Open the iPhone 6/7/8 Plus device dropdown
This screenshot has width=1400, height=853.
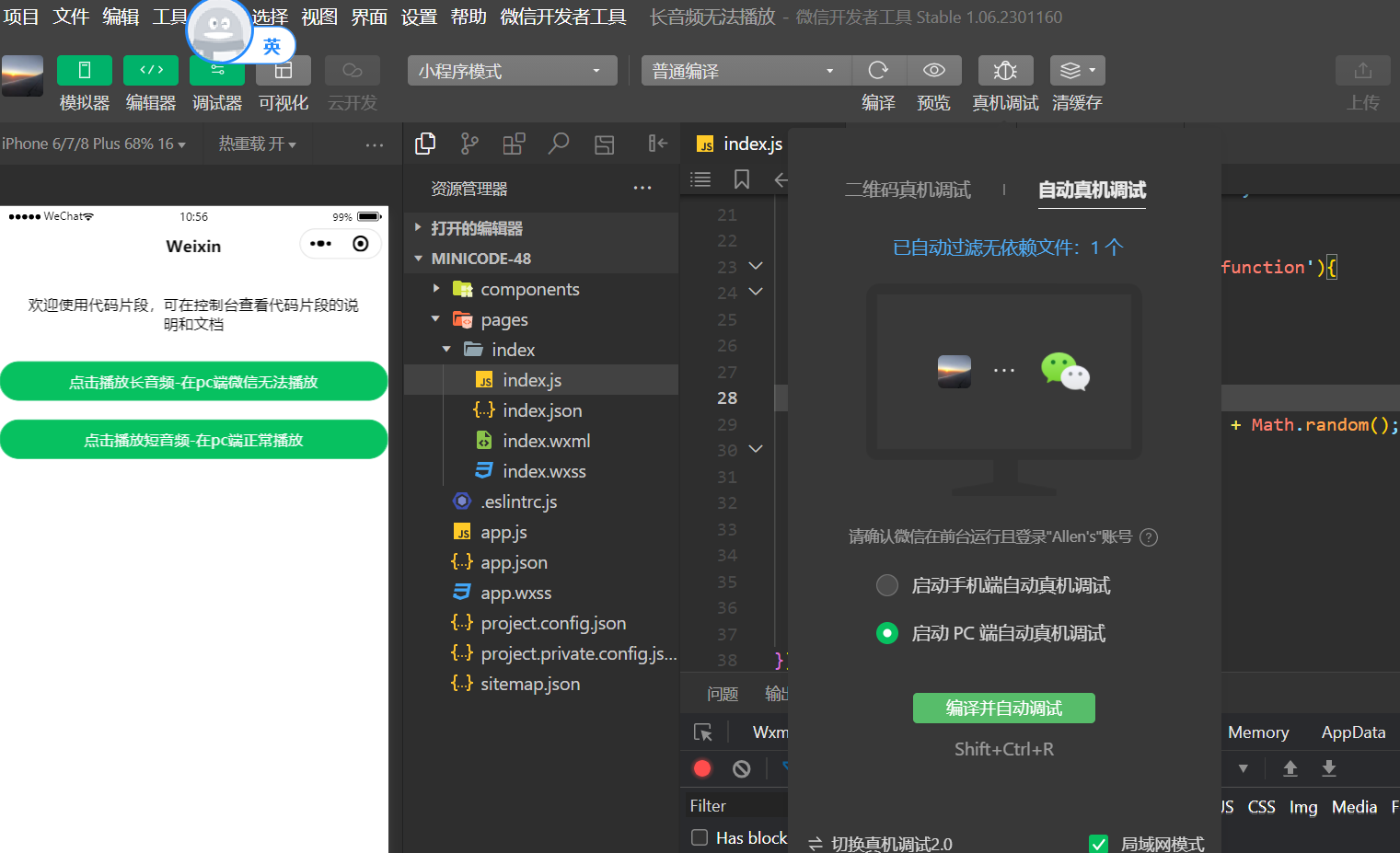pos(94,144)
